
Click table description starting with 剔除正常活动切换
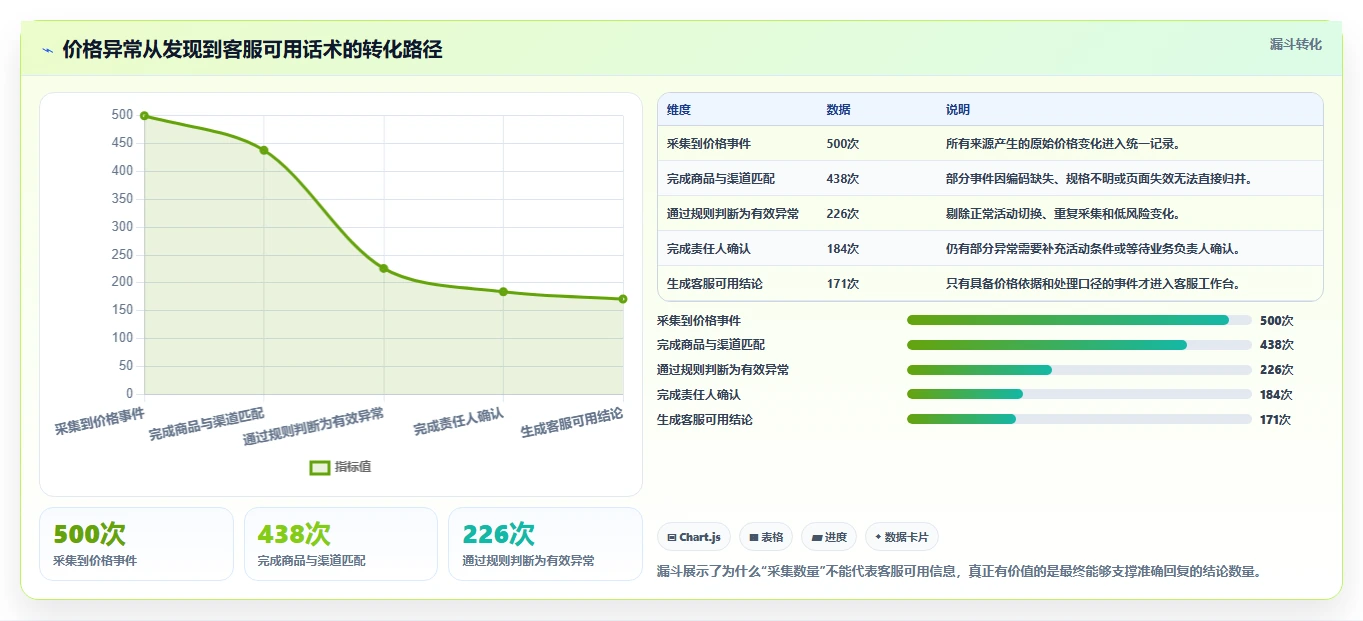[1064, 214]
